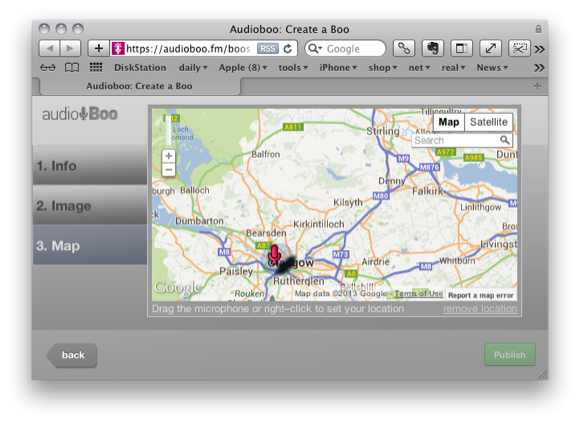
Task: Open the DiskStation bookmark
Action: [140, 68]
